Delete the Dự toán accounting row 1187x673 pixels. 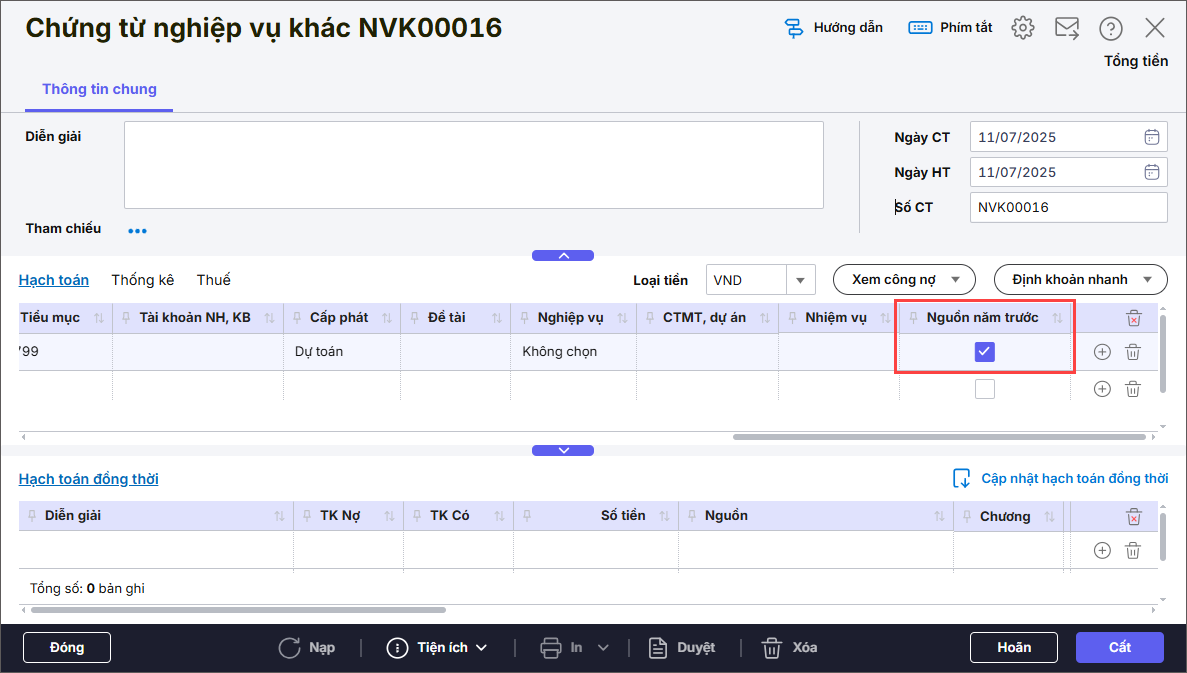click(x=1133, y=352)
